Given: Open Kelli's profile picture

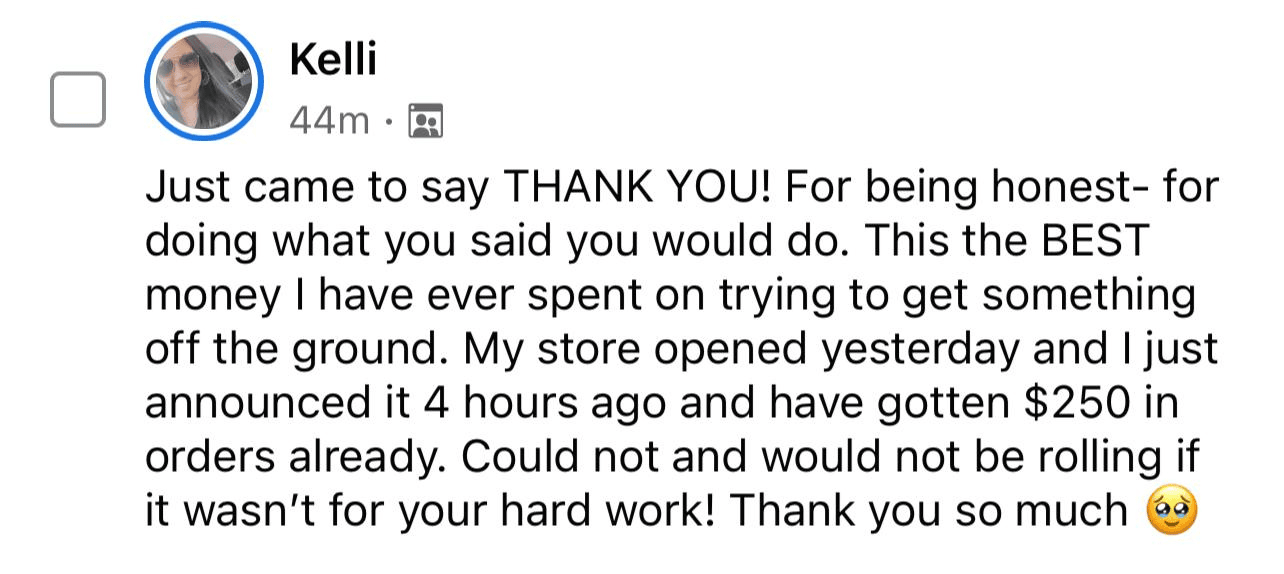Looking at the screenshot, I should tap(204, 82).
